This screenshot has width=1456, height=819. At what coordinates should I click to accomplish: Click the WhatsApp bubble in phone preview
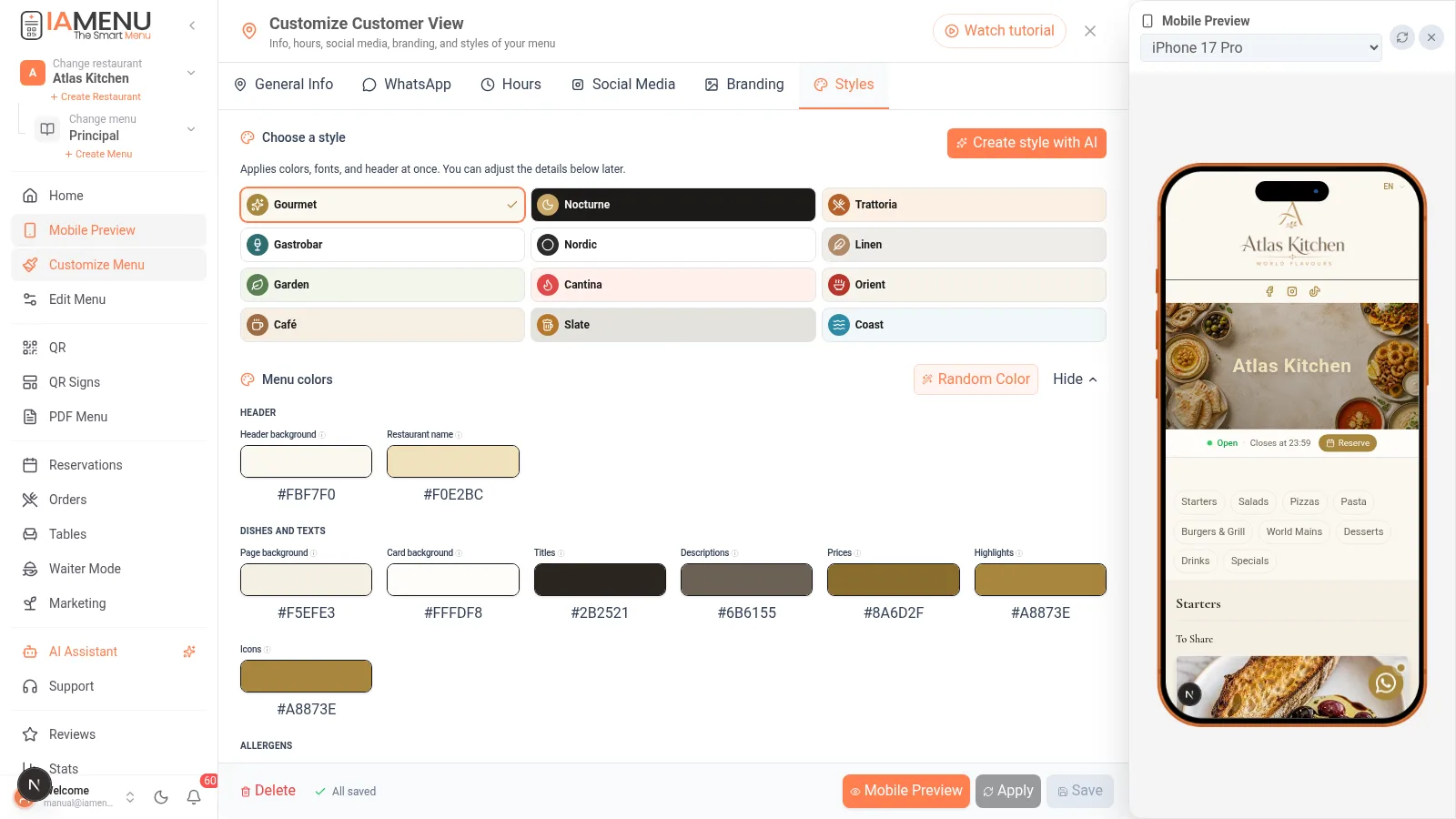[1385, 682]
